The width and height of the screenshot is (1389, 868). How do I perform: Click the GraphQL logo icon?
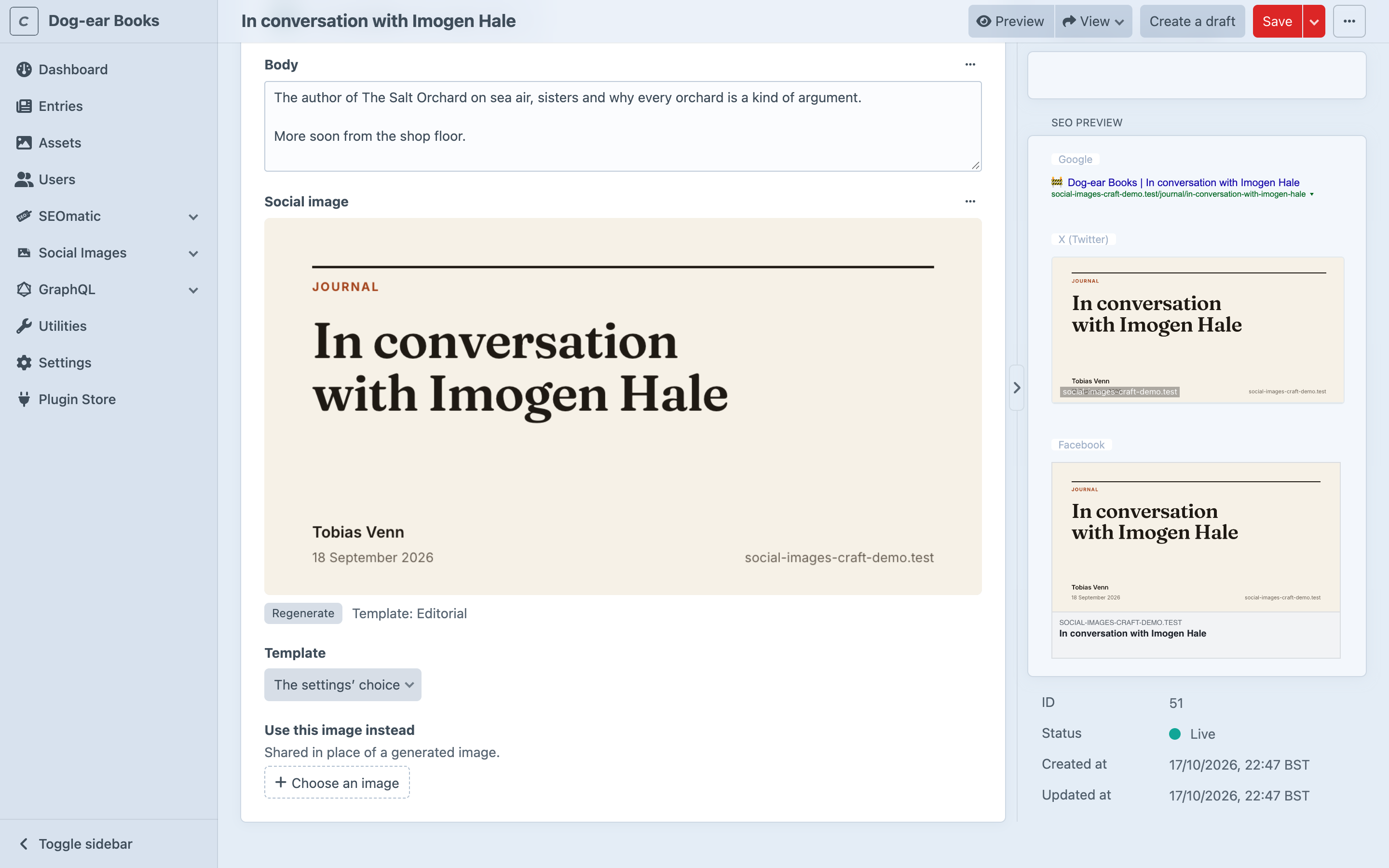24,290
